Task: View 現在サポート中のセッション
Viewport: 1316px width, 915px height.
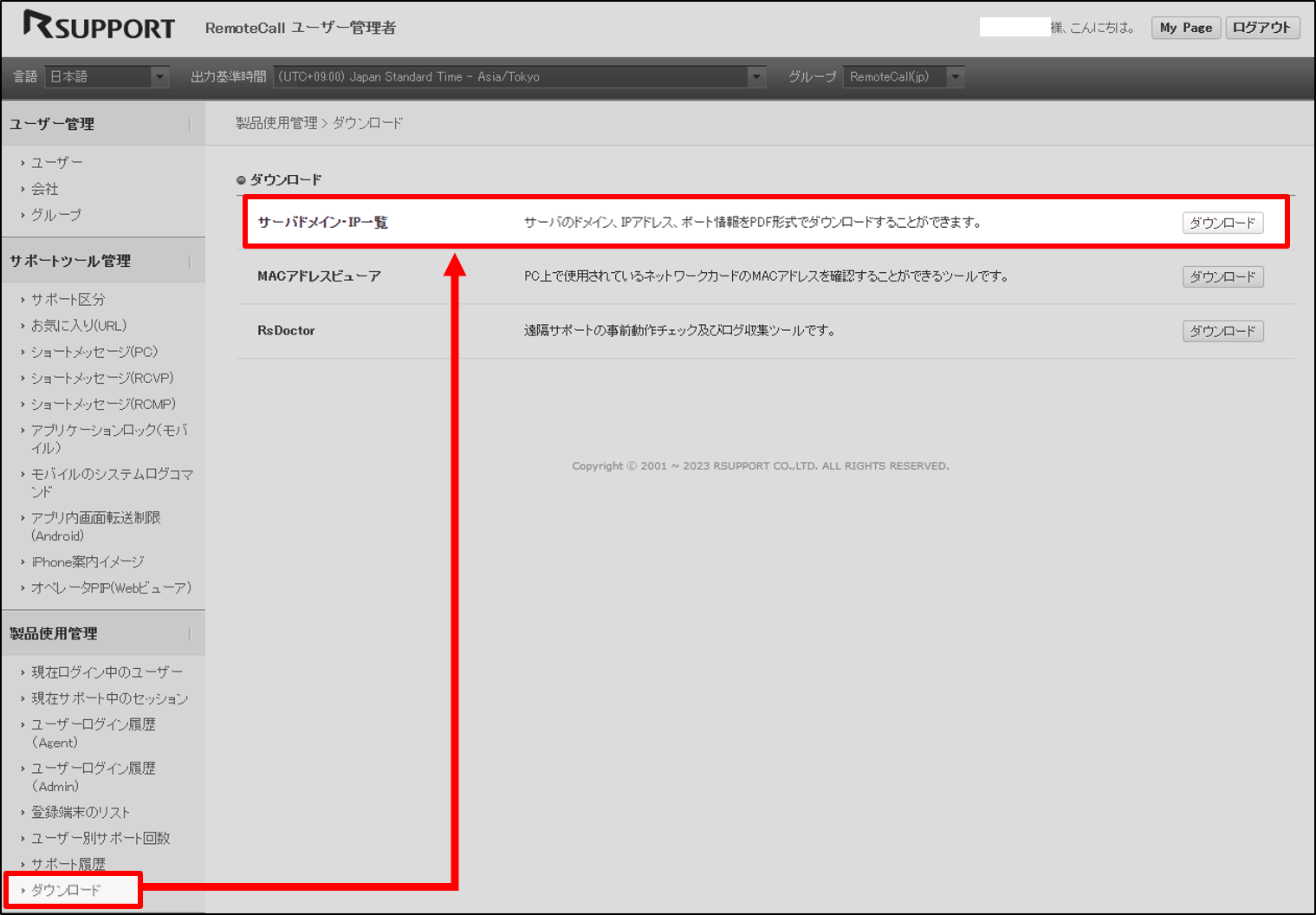Action: coord(110,698)
